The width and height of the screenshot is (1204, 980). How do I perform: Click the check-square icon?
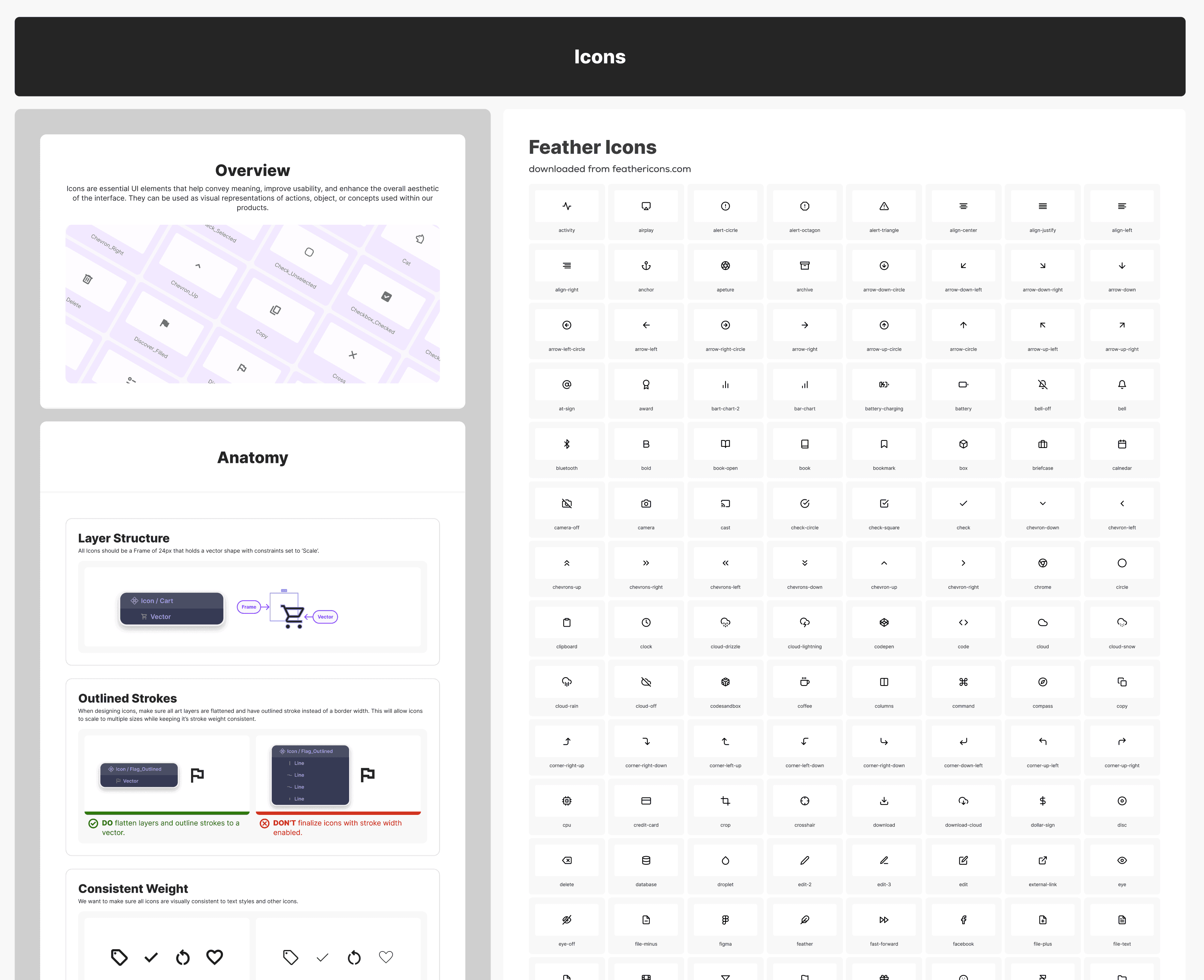pyautogui.click(x=884, y=504)
